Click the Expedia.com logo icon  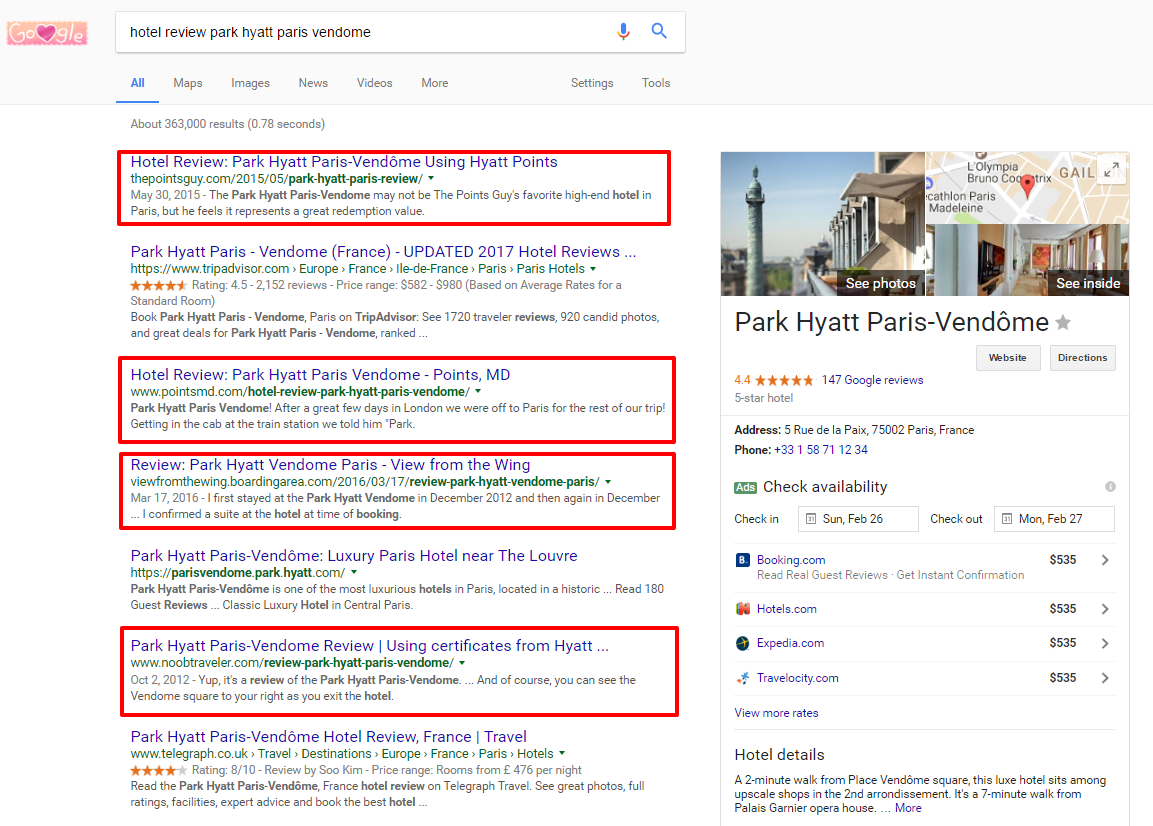pyautogui.click(x=743, y=643)
